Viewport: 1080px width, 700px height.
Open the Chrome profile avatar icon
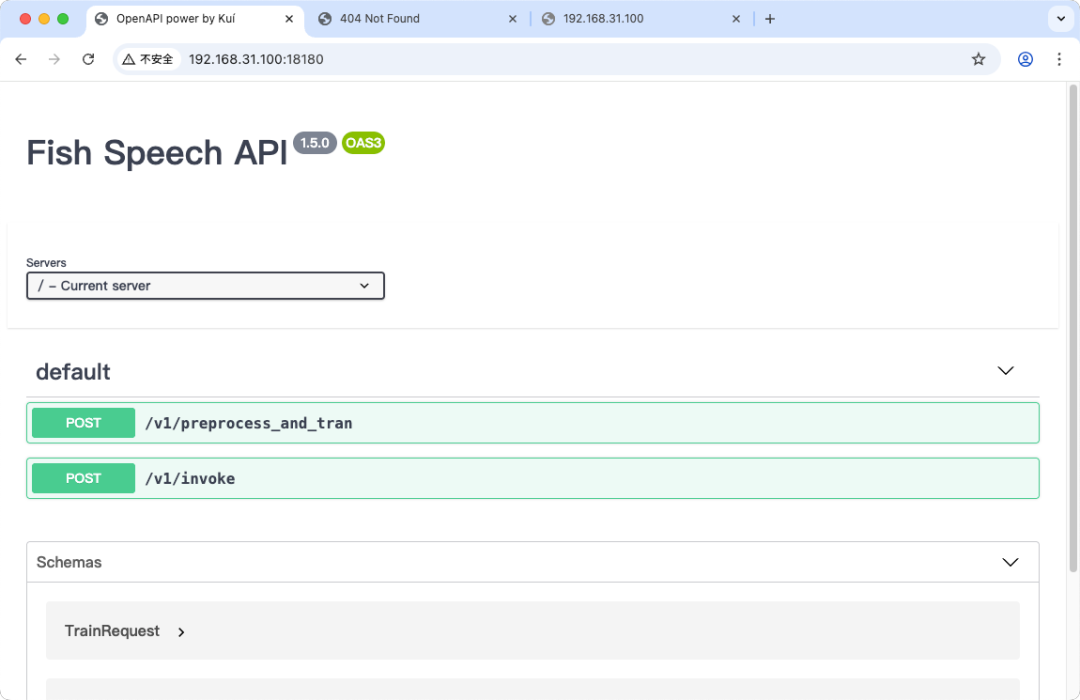[1025, 59]
